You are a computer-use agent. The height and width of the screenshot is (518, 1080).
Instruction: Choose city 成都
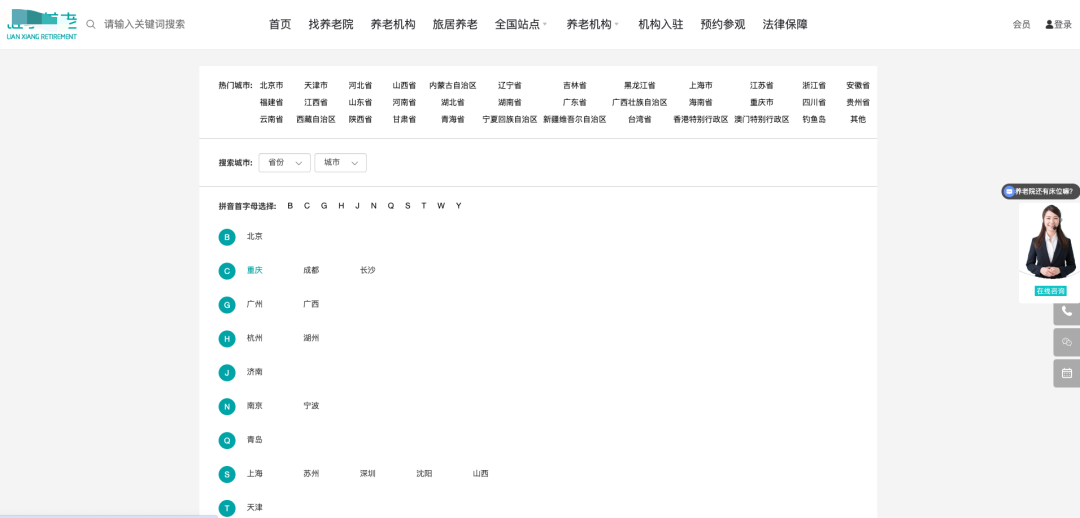click(311, 270)
